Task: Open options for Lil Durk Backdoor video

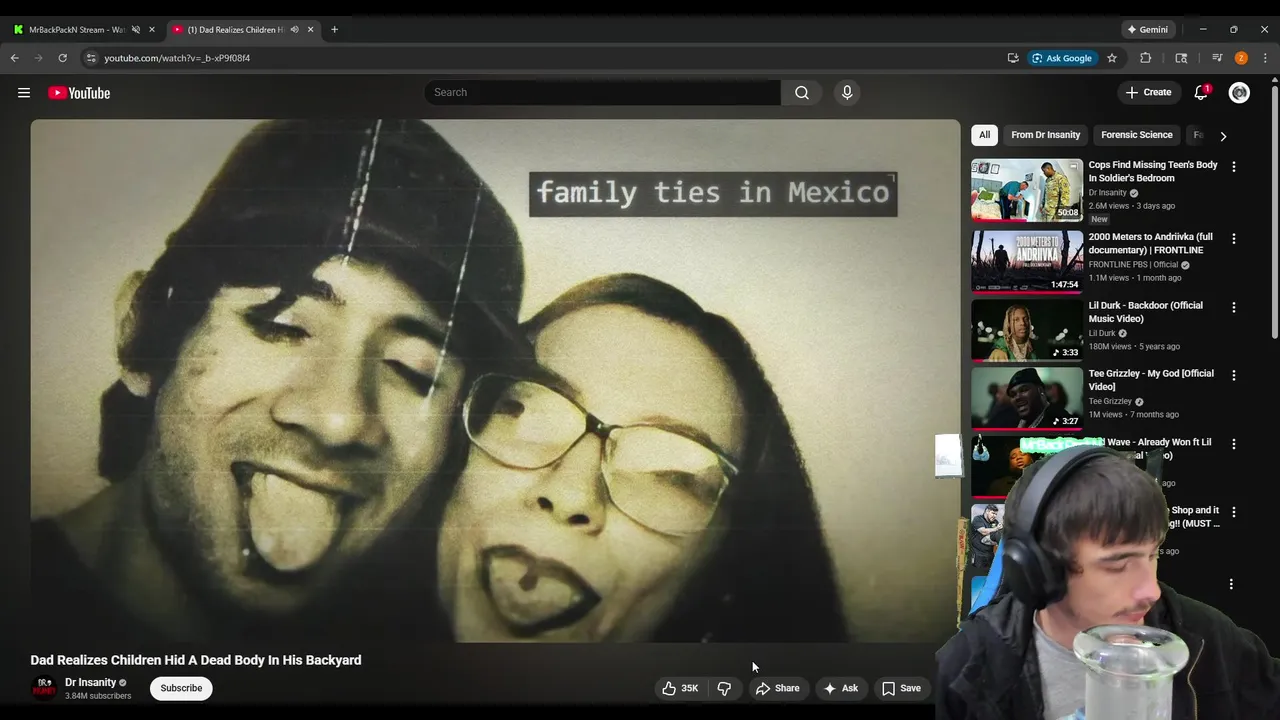Action: [1233, 307]
